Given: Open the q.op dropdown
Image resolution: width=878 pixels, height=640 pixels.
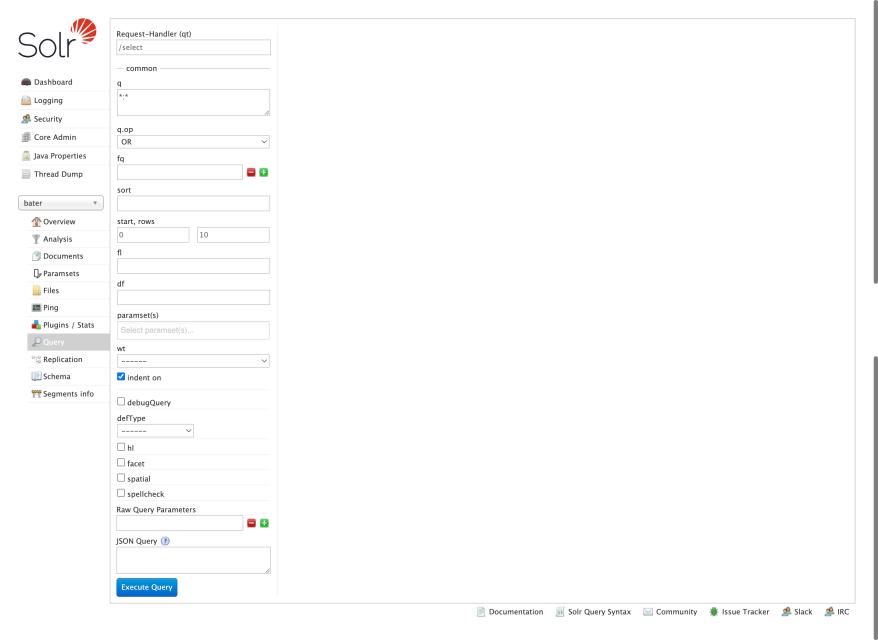Looking at the screenshot, I should pyautogui.click(x=192, y=141).
